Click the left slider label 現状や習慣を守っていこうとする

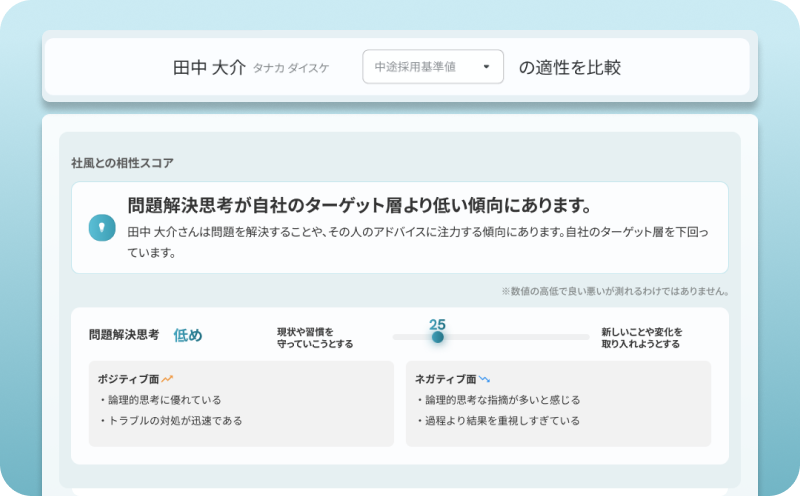click(x=315, y=338)
